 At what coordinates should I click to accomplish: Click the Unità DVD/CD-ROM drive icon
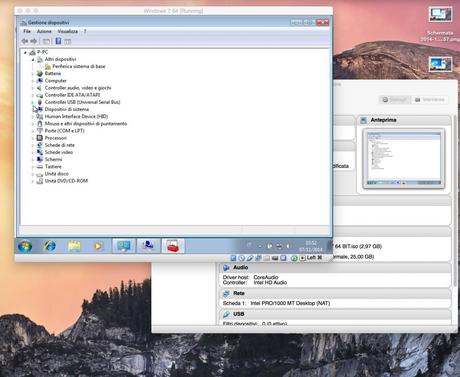(40, 181)
